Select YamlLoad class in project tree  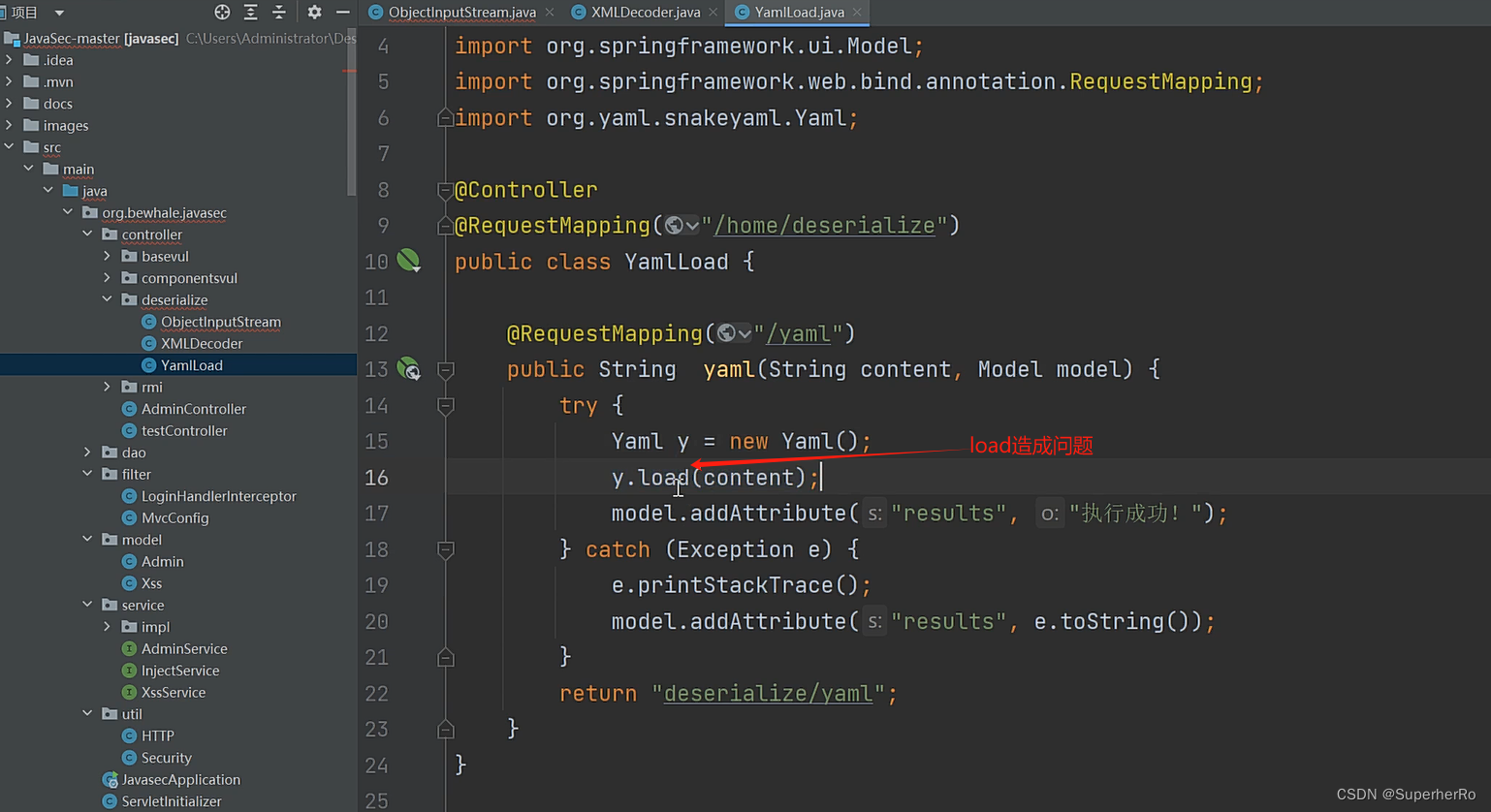tap(192, 365)
